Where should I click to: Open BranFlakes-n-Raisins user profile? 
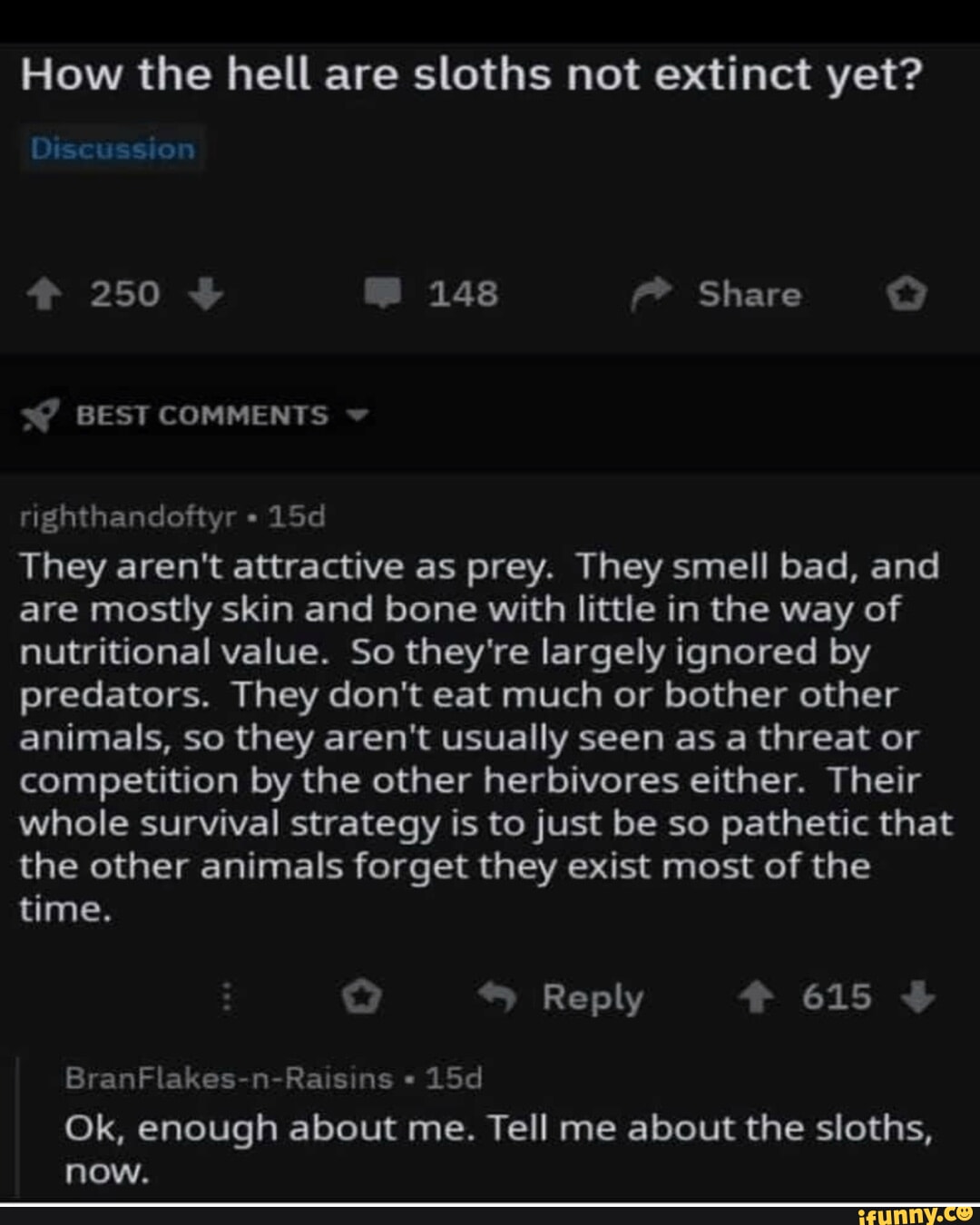[x=229, y=1078]
